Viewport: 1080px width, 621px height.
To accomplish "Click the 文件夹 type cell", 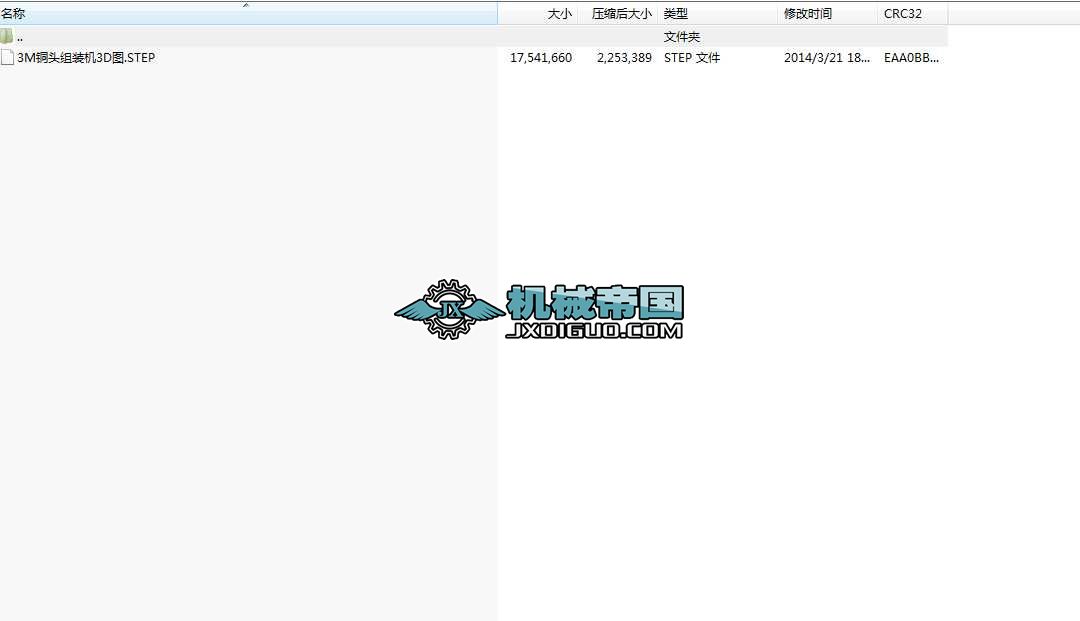I will click(x=682, y=37).
